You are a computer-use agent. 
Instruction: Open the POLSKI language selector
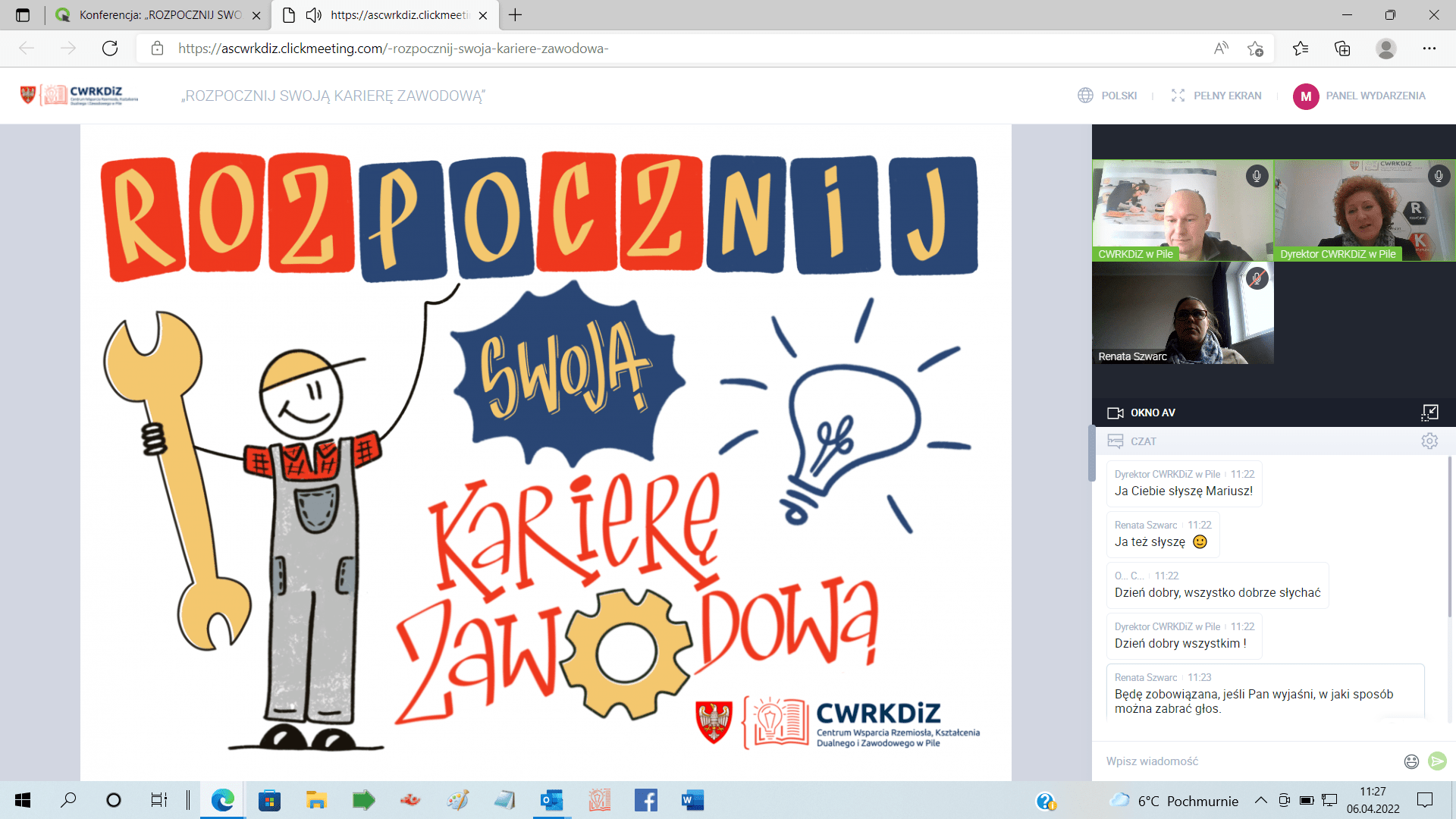pyautogui.click(x=1108, y=96)
